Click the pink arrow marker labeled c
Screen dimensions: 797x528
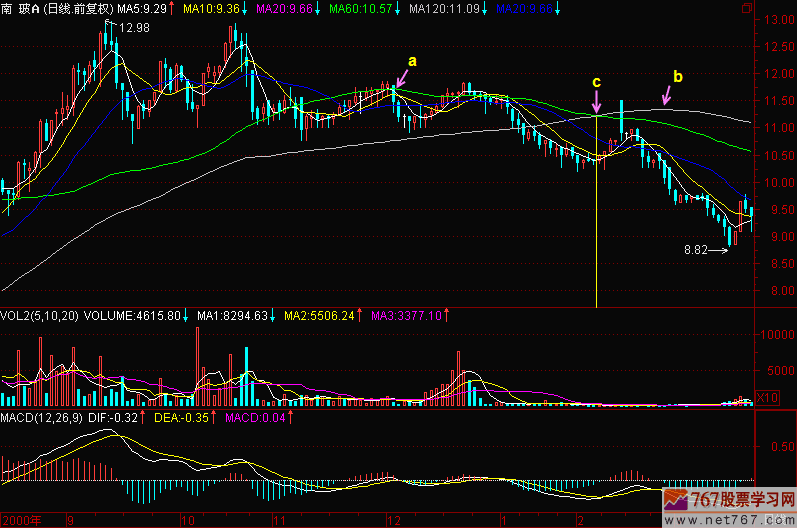(596, 101)
